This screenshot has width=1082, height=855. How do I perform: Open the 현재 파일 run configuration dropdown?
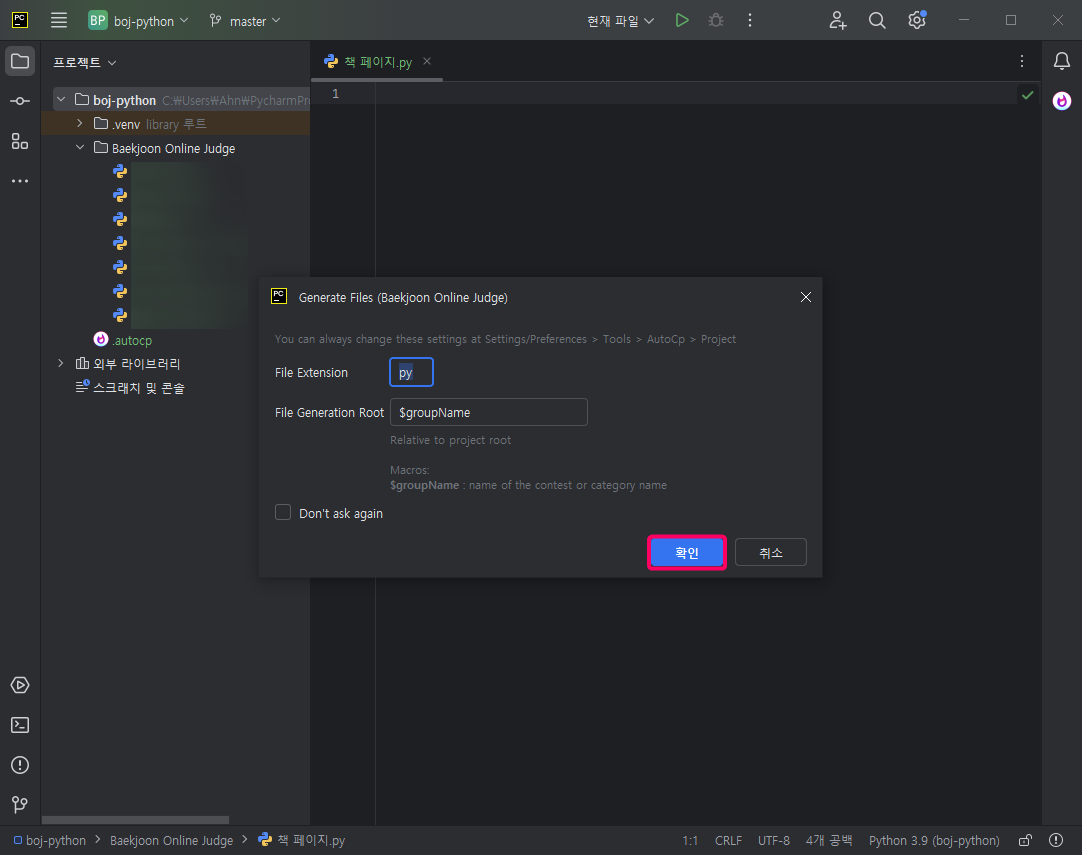[x=620, y=21]
